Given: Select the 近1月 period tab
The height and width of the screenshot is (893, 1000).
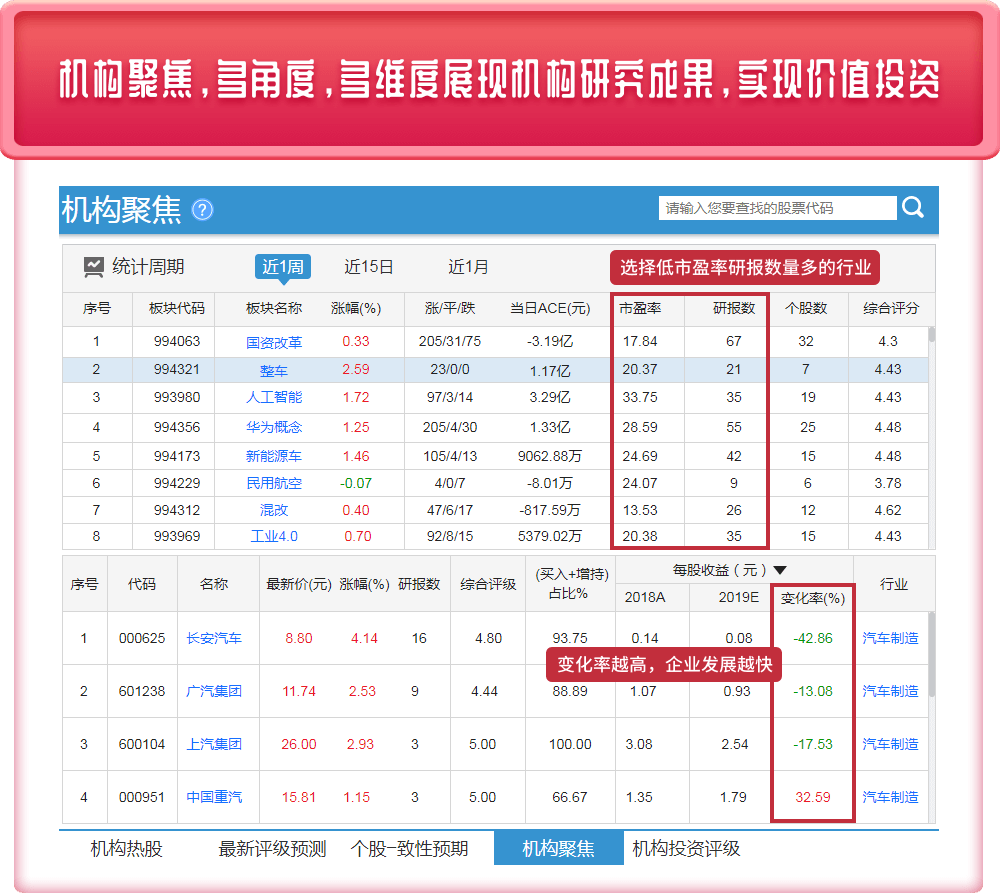Looking at the screenshot, I should pyautogui.click(x=468, y=267).
